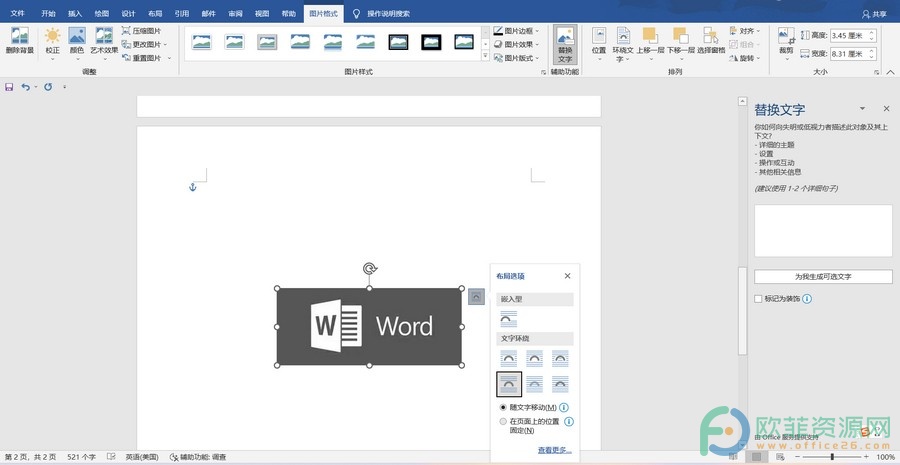The height and width of the screenshot is (465, 900).
Task: Click the layout options icon beside image
Action: (x=476, y=296)
